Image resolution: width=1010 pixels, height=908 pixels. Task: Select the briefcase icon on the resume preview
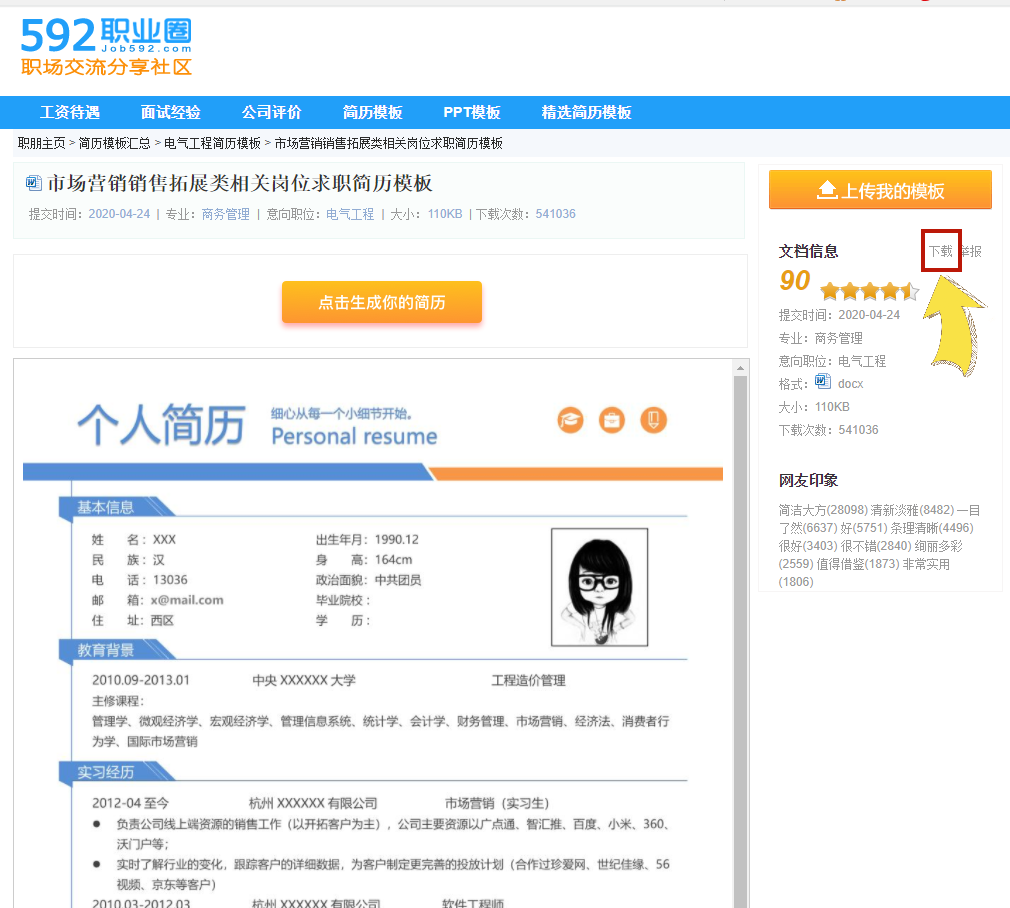[612, 421]
